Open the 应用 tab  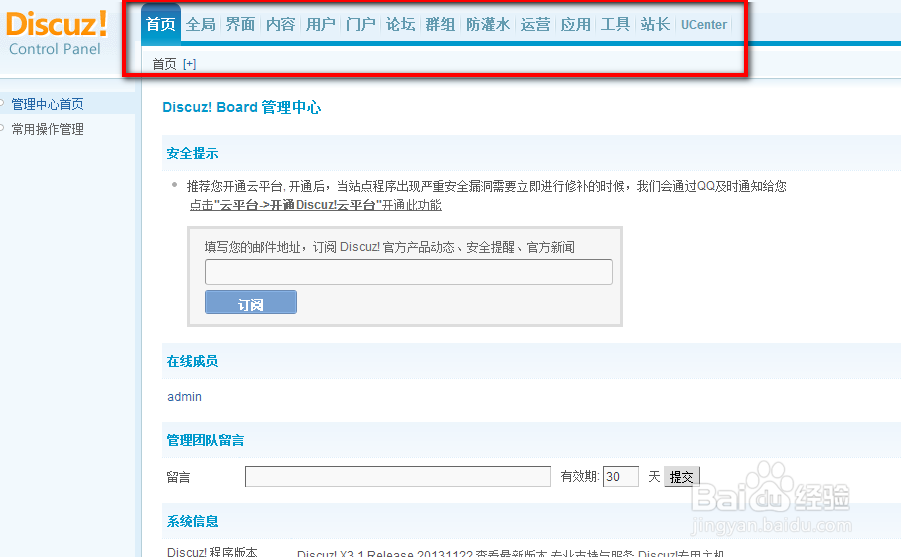(x=576, y=24)
